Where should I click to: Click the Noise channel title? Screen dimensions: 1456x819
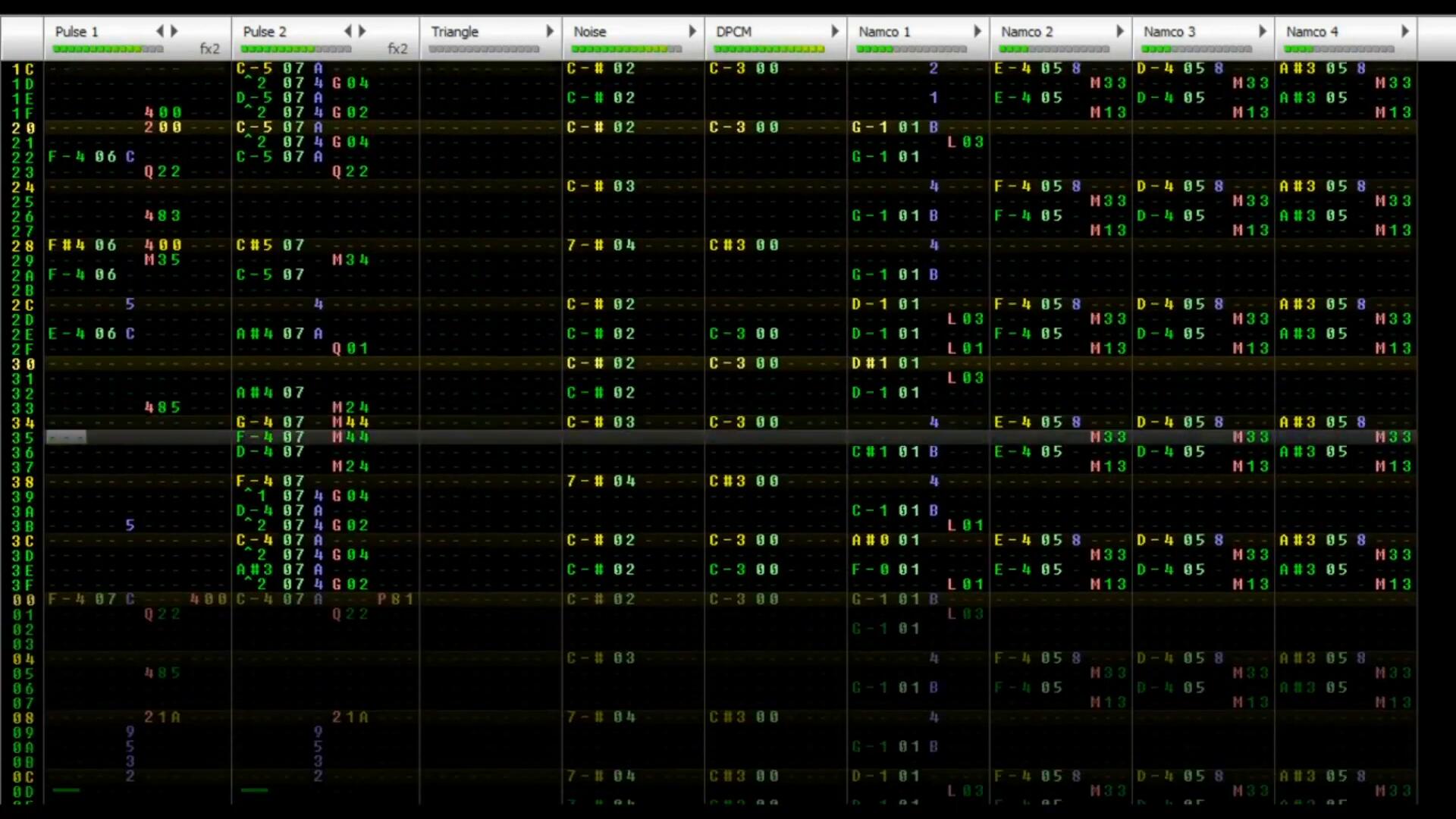(x=589, y=32)
